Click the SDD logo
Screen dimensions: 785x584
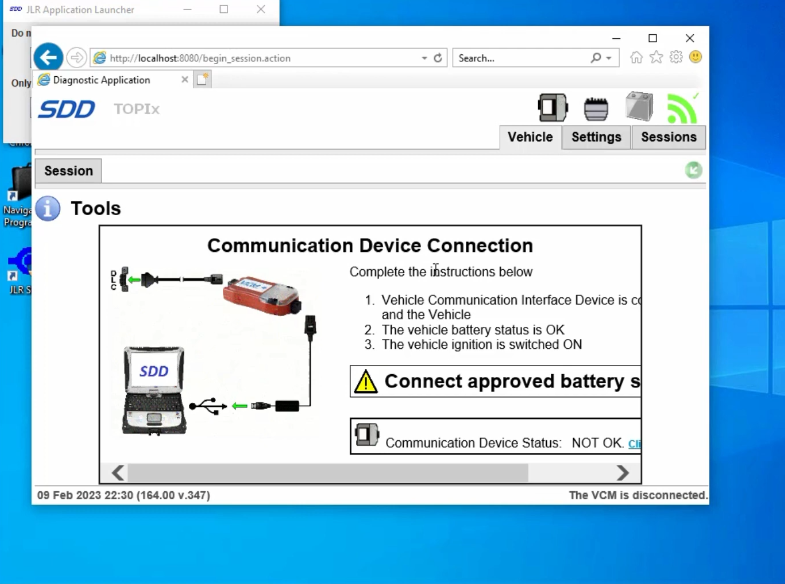[x=67, y=109]
